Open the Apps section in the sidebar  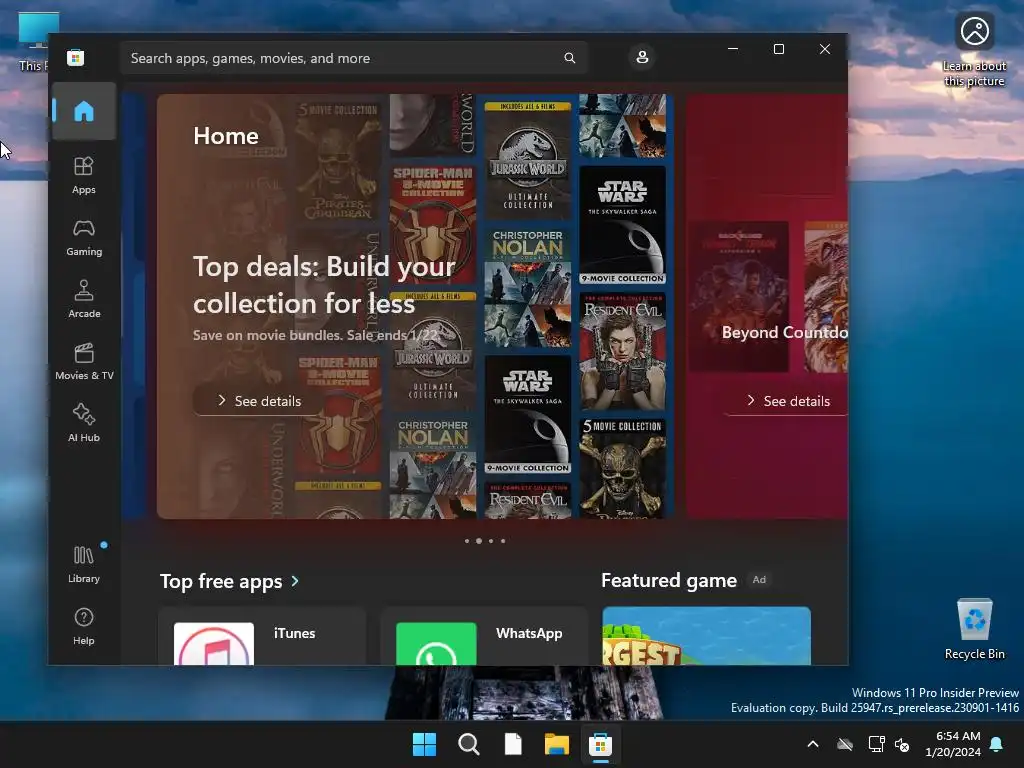point(84,176)
